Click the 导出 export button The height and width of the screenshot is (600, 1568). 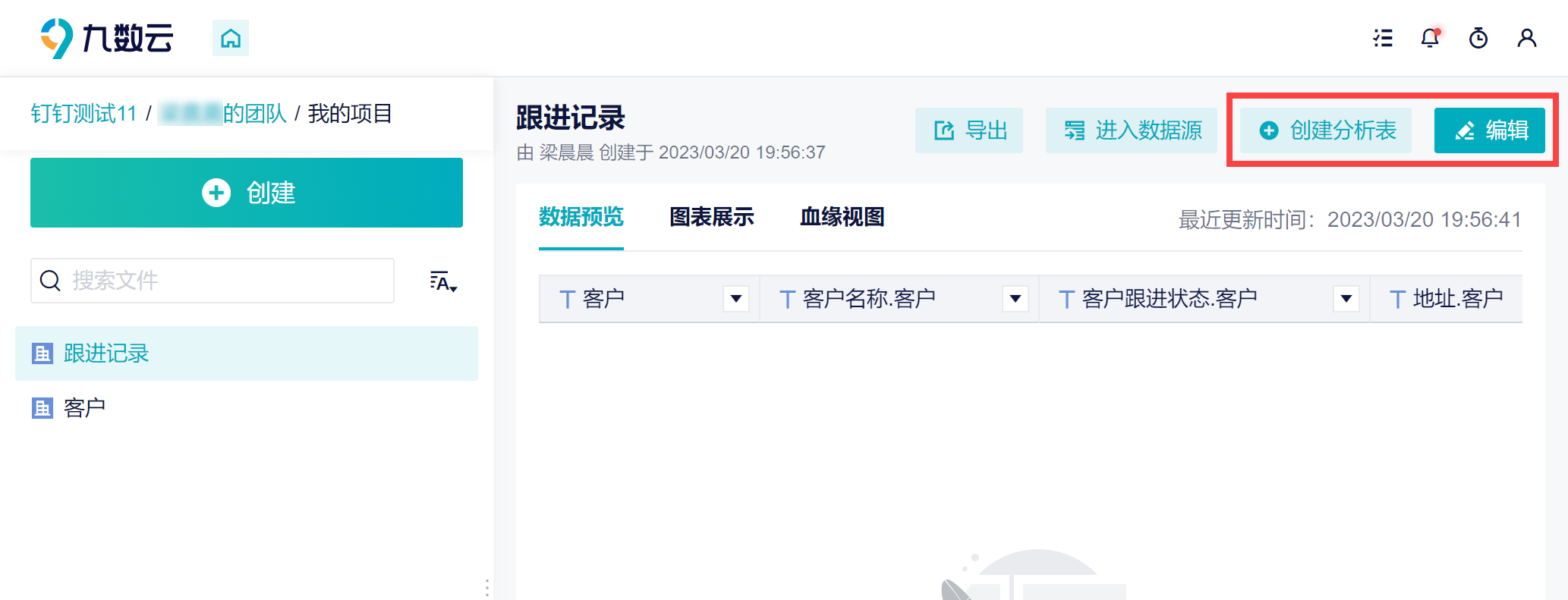[x=969, y=130]
